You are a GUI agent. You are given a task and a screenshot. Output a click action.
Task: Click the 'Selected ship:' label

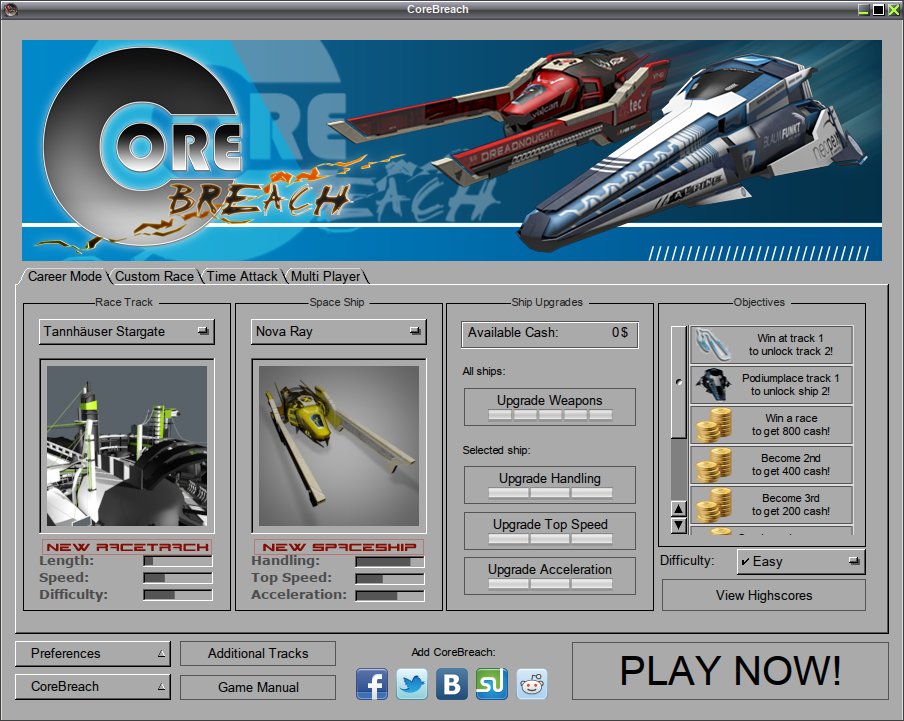(x=496, y=450)
